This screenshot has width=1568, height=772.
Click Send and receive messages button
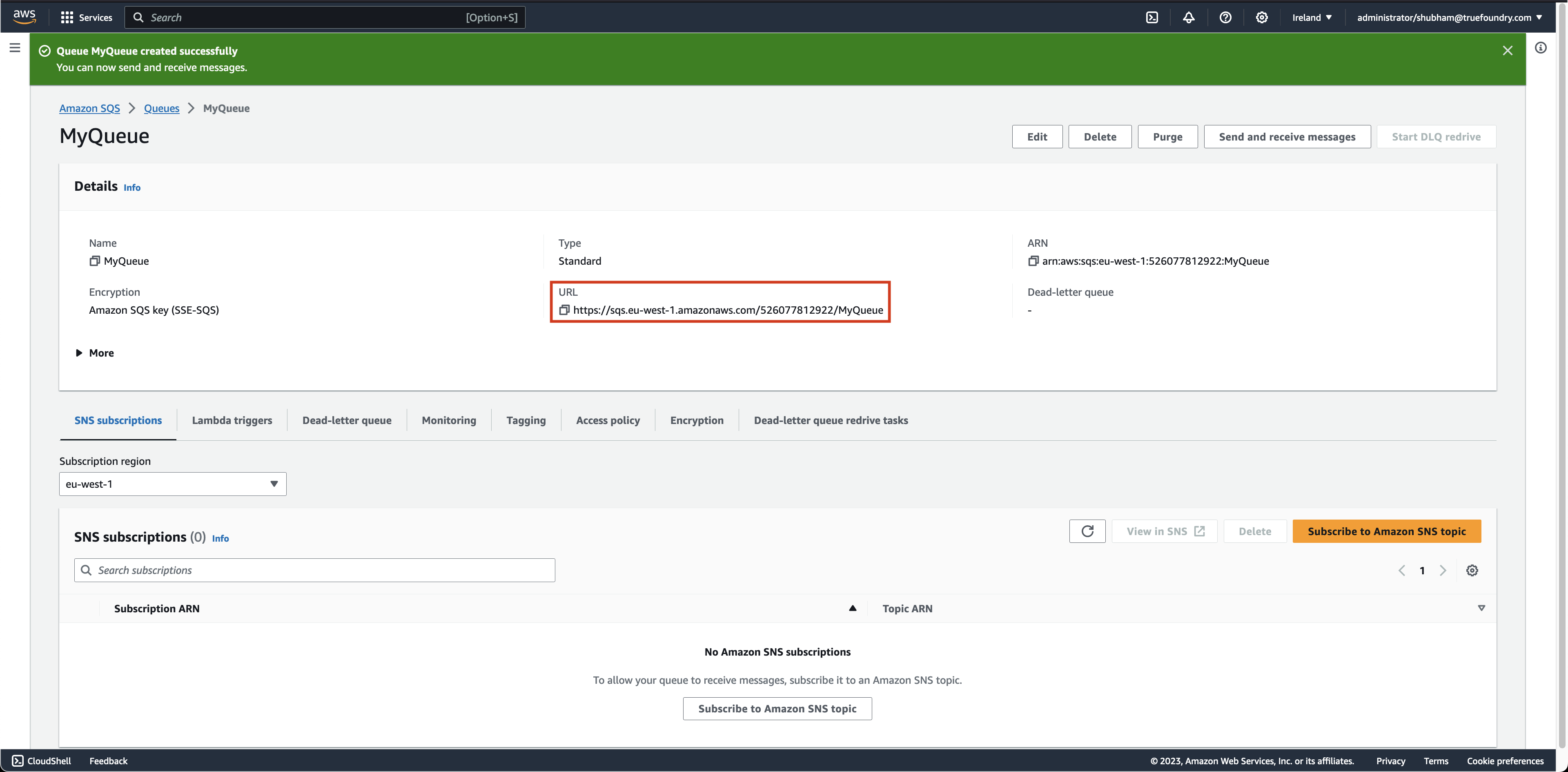(x=1287, y=137)
